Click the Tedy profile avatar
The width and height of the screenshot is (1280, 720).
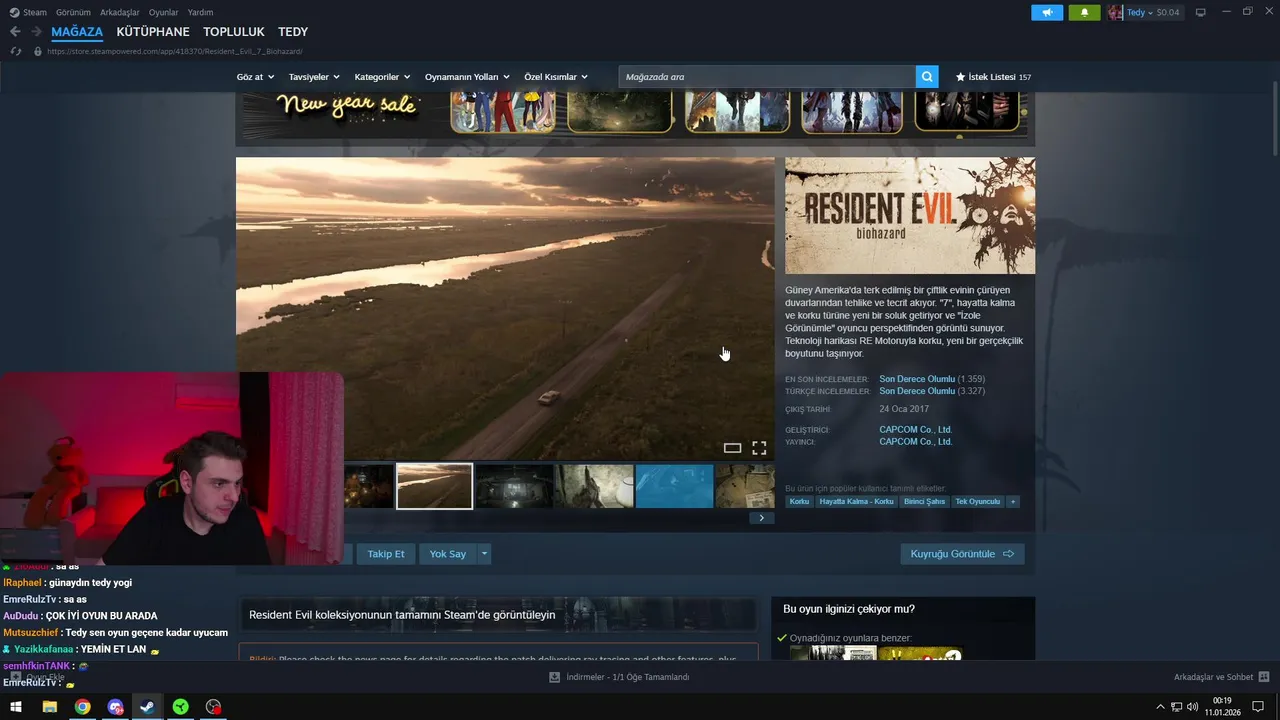(1115, 13)
